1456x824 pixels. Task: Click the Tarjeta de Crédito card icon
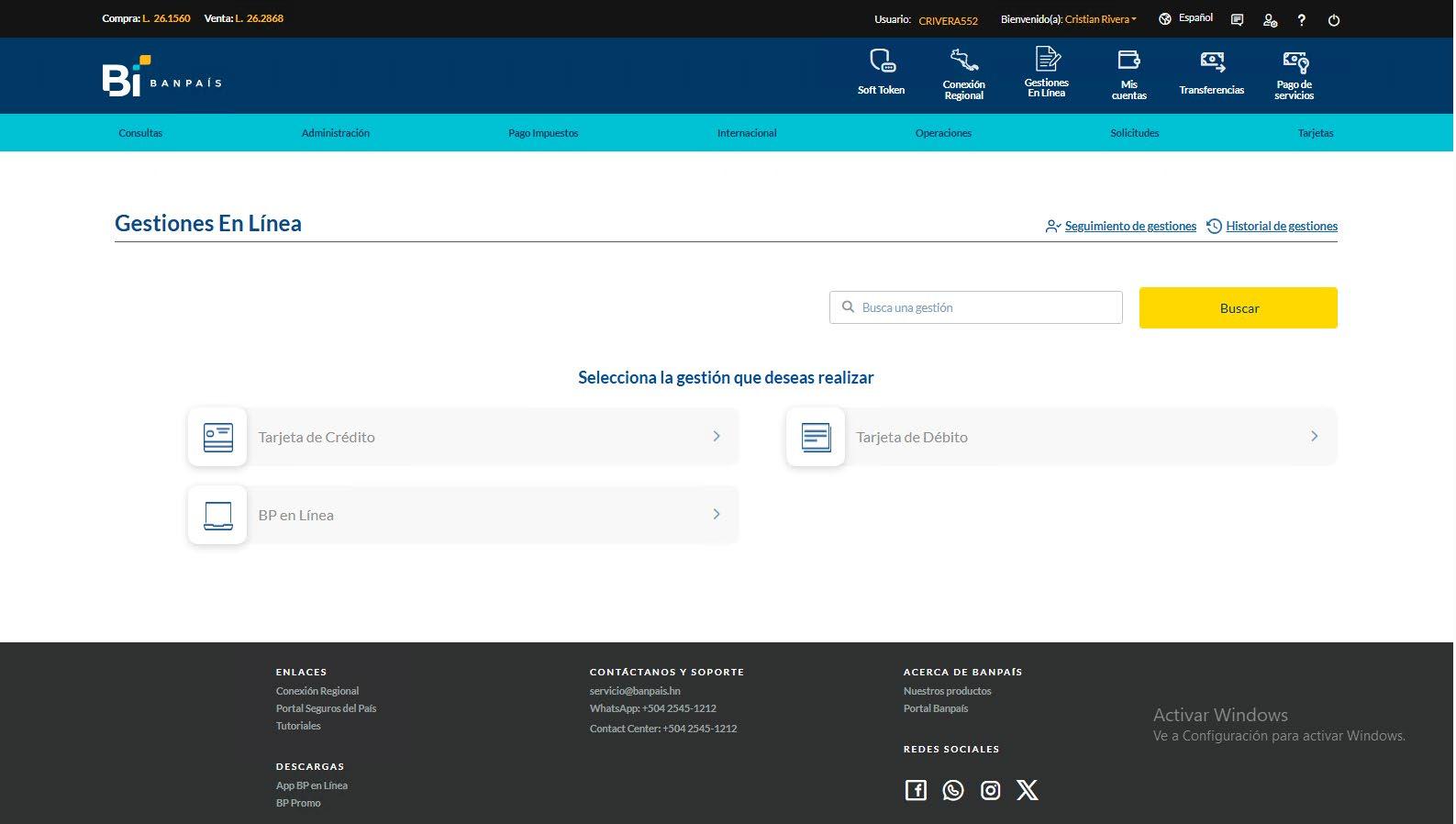pyautogui.click(x=217, y=437)
